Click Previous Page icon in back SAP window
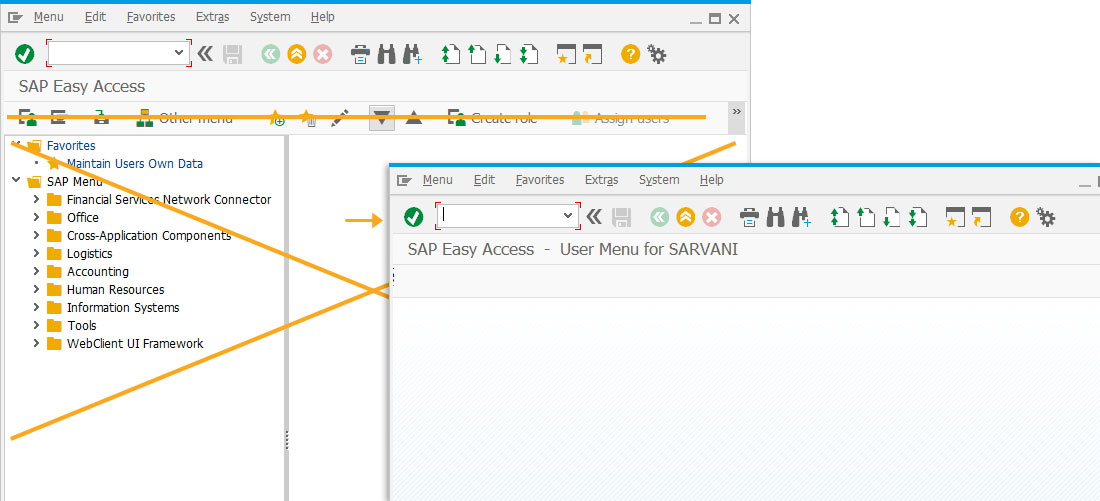The height and width of the screenshot is (501, 1100). (476, 54)
